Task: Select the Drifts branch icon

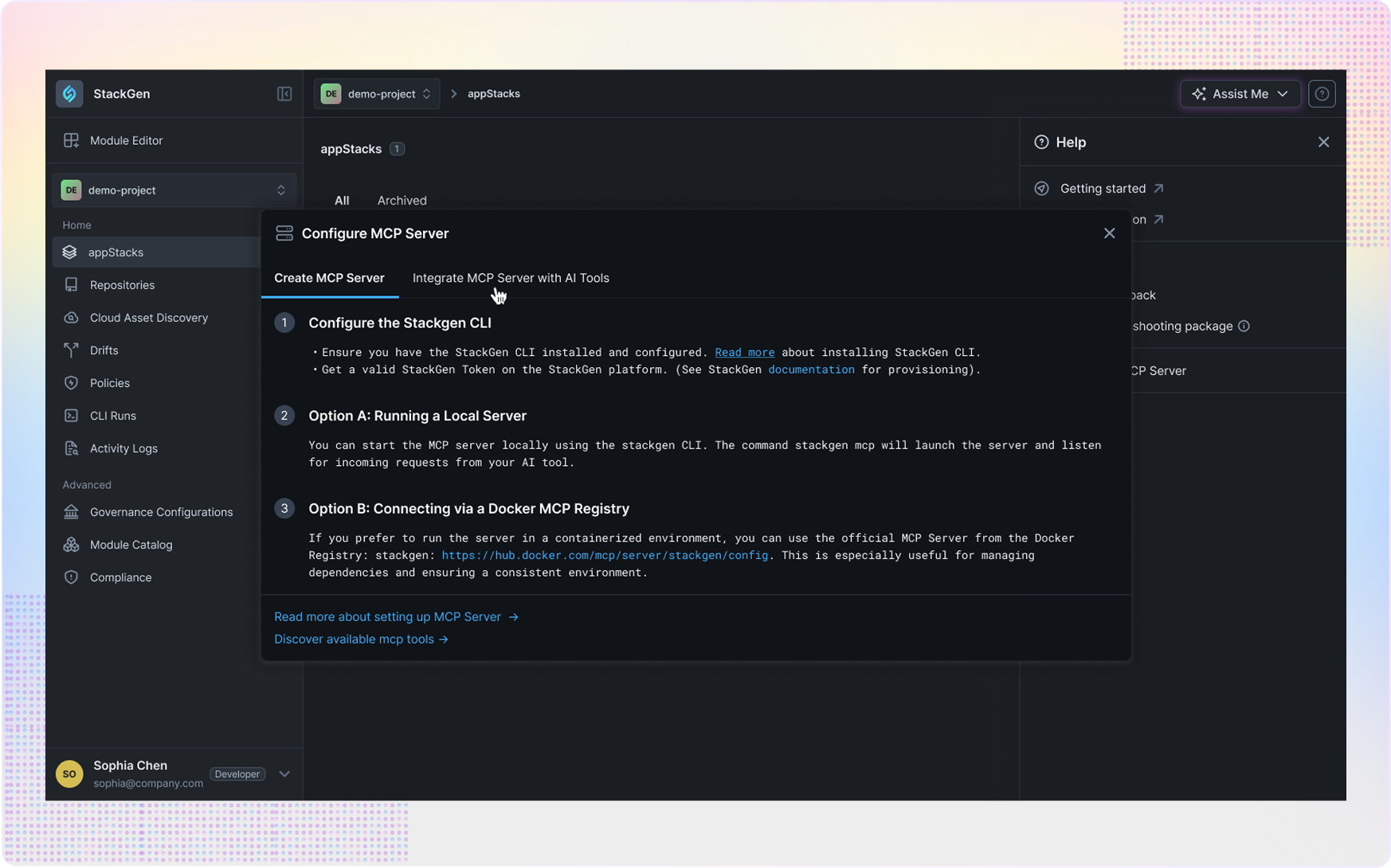Action: [72, 350]
